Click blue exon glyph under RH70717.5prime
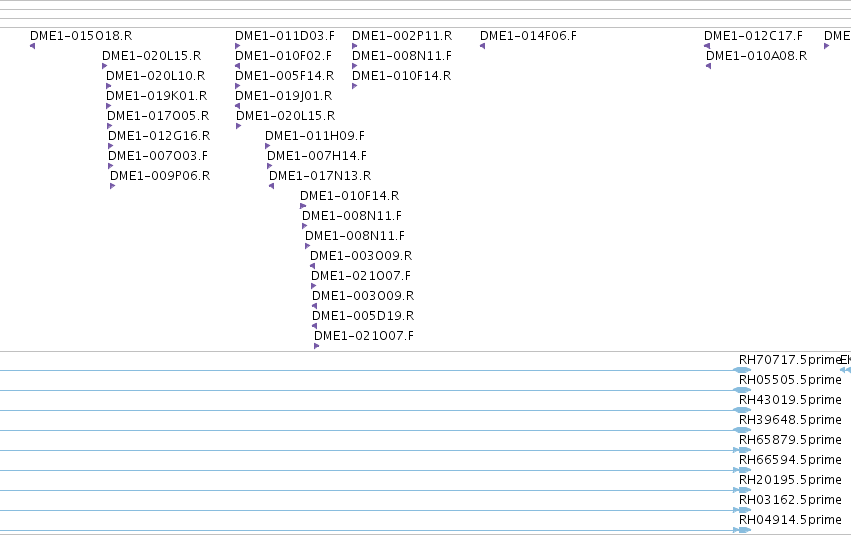The width and height of the screenshot is (851, 535). [x=742, y=370]
